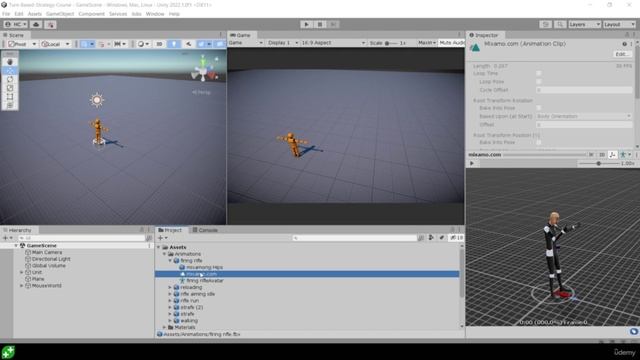The width and height of the screenshot is (640, 360).
Task: Expand the Unit object in Hierarchy
Action: [x=22, y=272]
